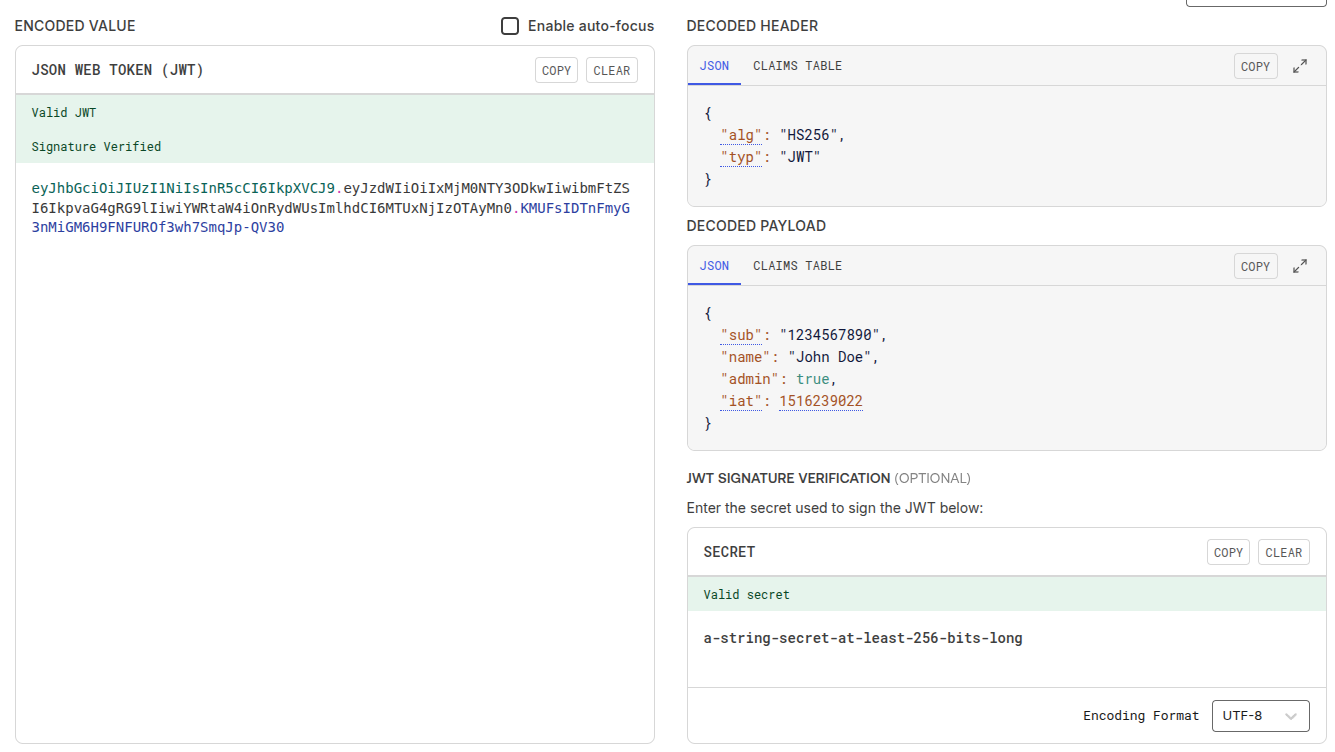Image resolution: width=1335 pixels, height=752 pixels.
Task: Open the Encoding Format UTF-8 dropdown
Action: coord(1260,716)
